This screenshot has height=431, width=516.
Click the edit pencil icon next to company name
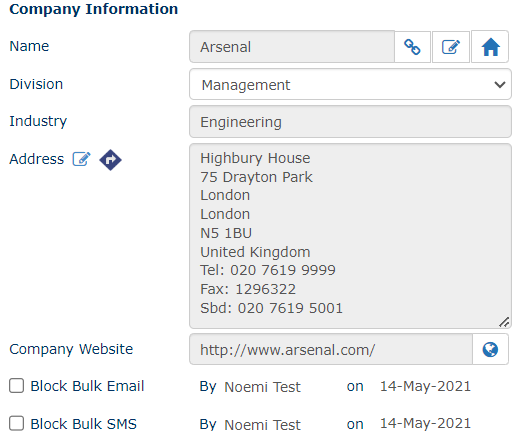point(451,47)
